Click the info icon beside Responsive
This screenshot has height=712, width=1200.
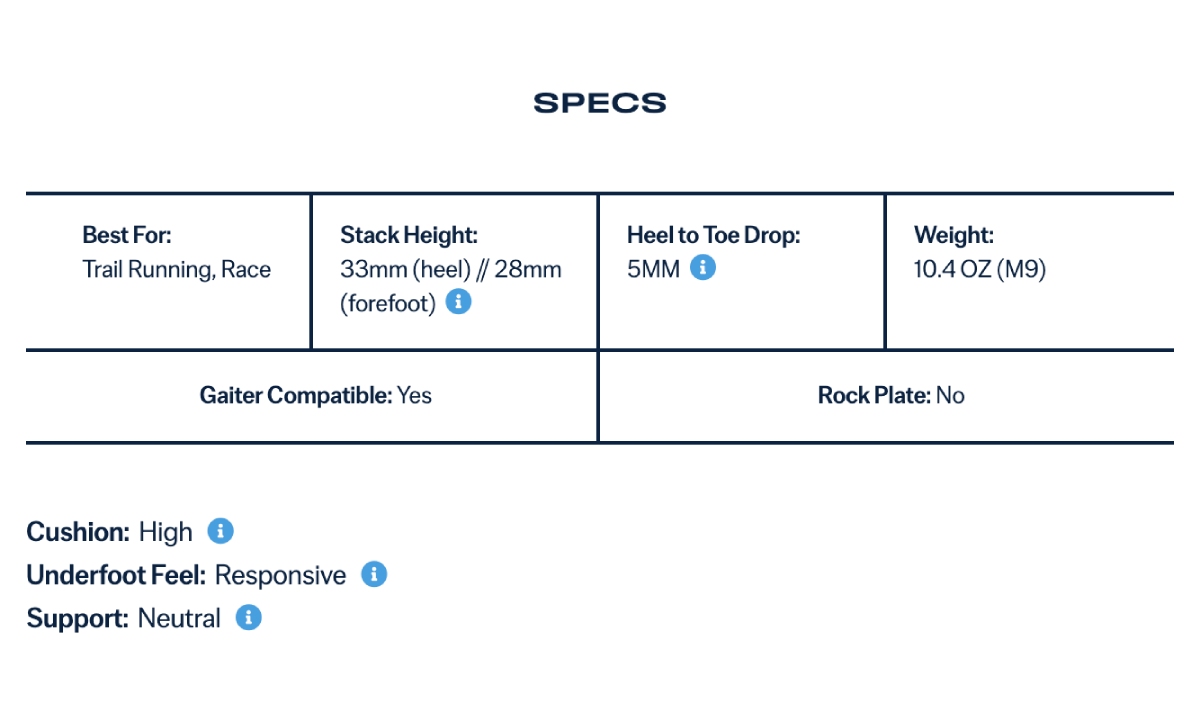[x=374, y=575]
